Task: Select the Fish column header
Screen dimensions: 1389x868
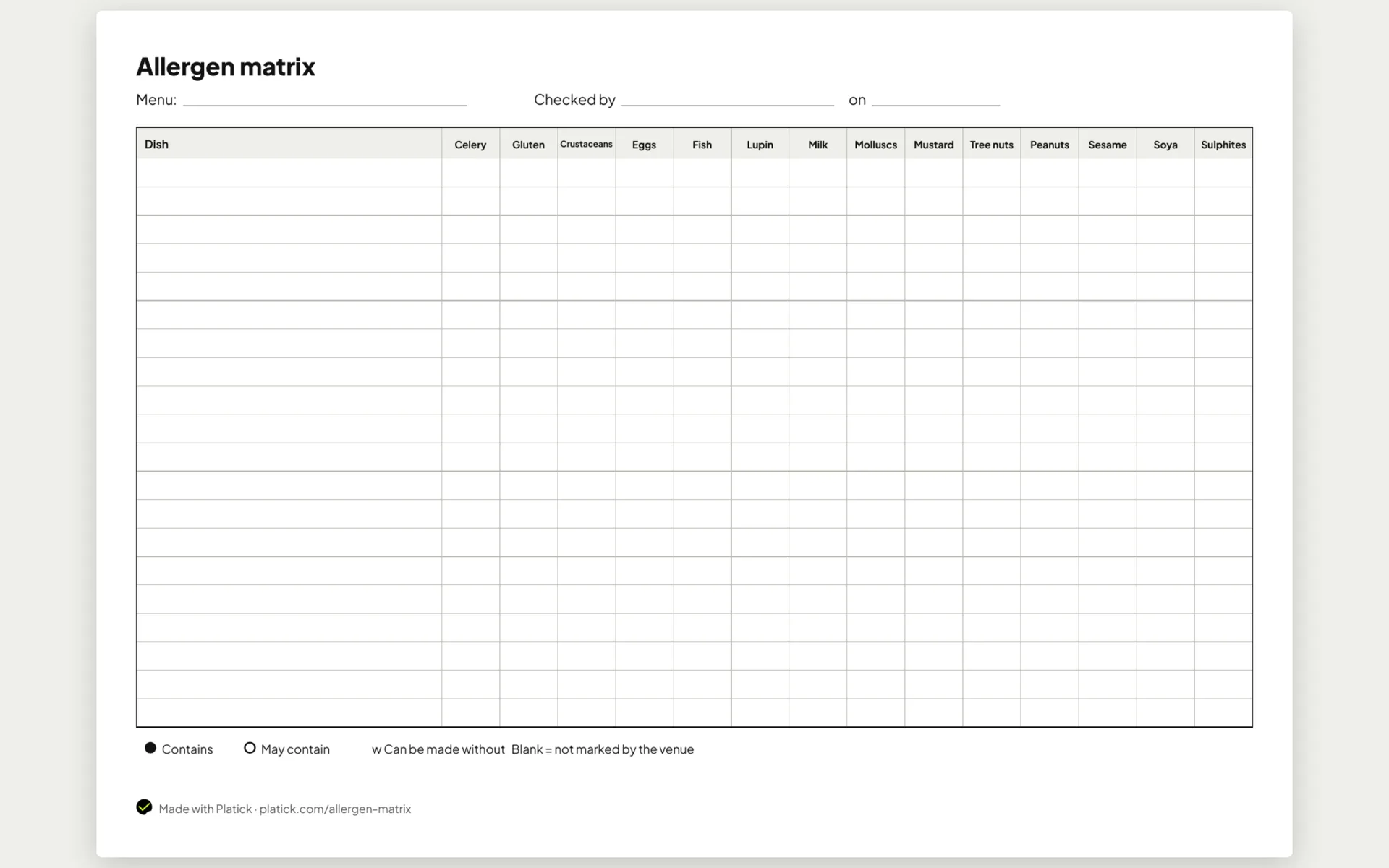Action: click(702, 145)
